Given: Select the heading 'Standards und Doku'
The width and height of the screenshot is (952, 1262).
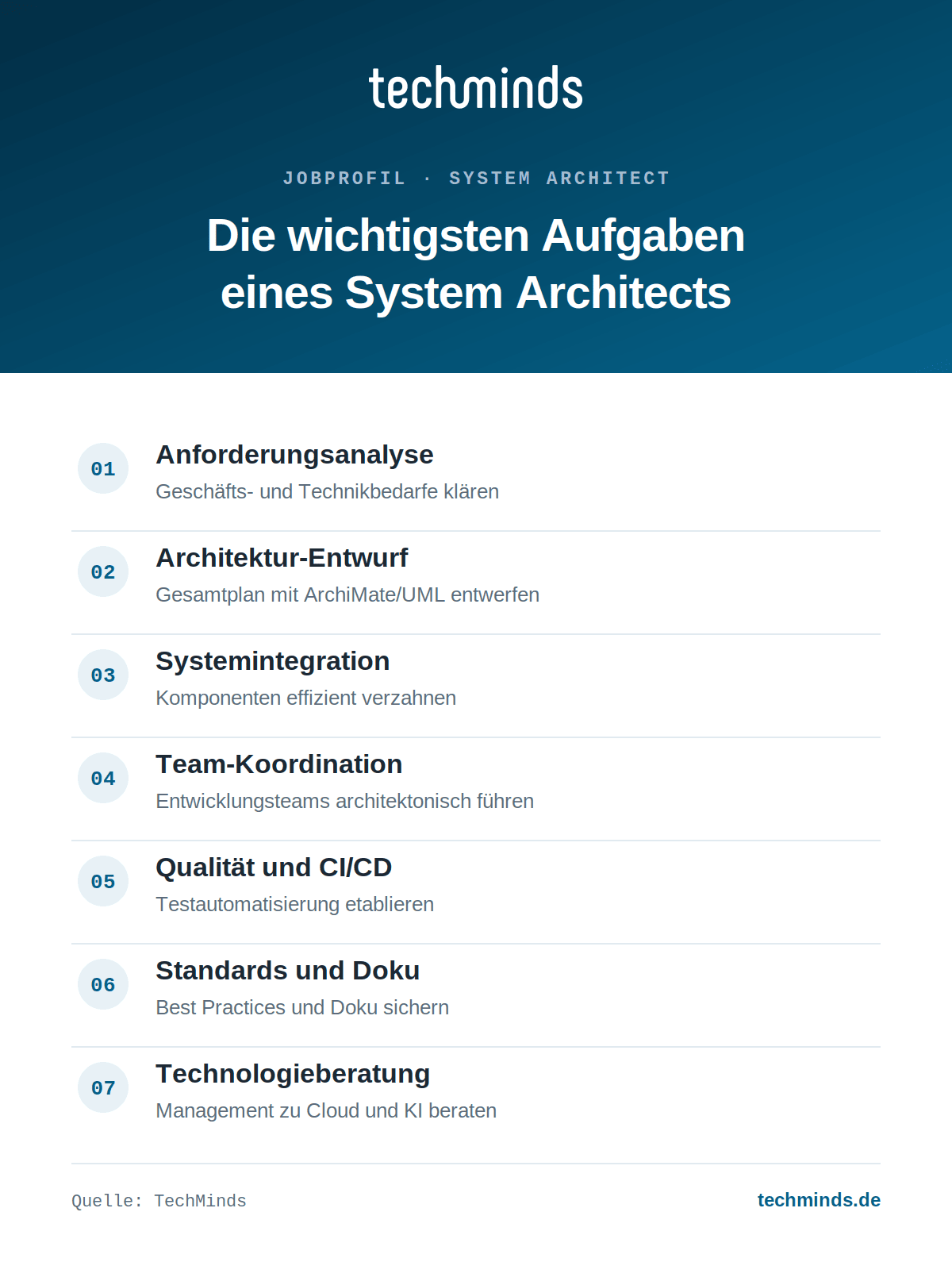Looking at the screenshot, I should point(287,971).
